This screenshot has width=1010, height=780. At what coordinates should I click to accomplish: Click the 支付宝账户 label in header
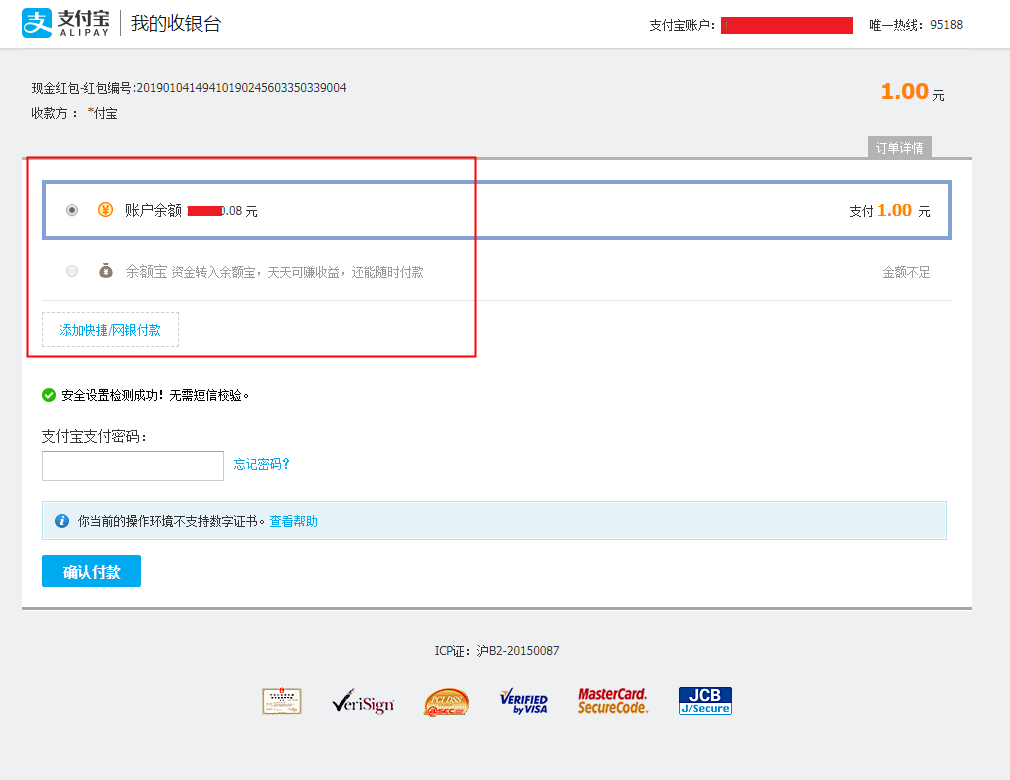point(682,25)
